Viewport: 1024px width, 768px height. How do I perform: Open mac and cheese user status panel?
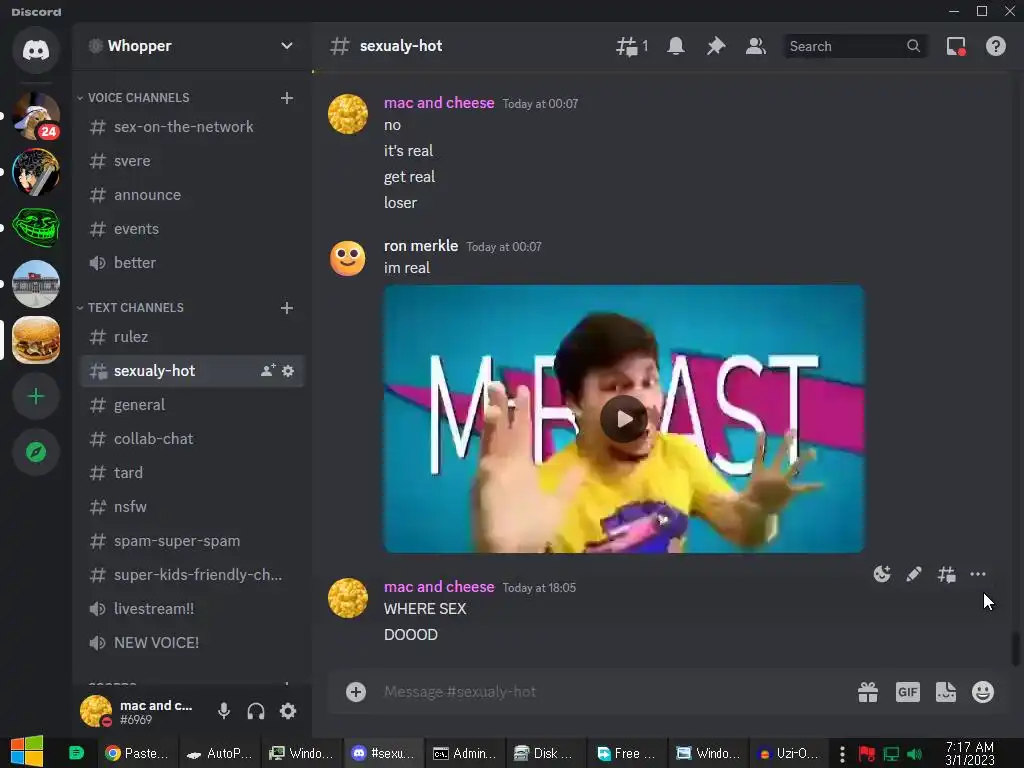click(x=140, y=711)
